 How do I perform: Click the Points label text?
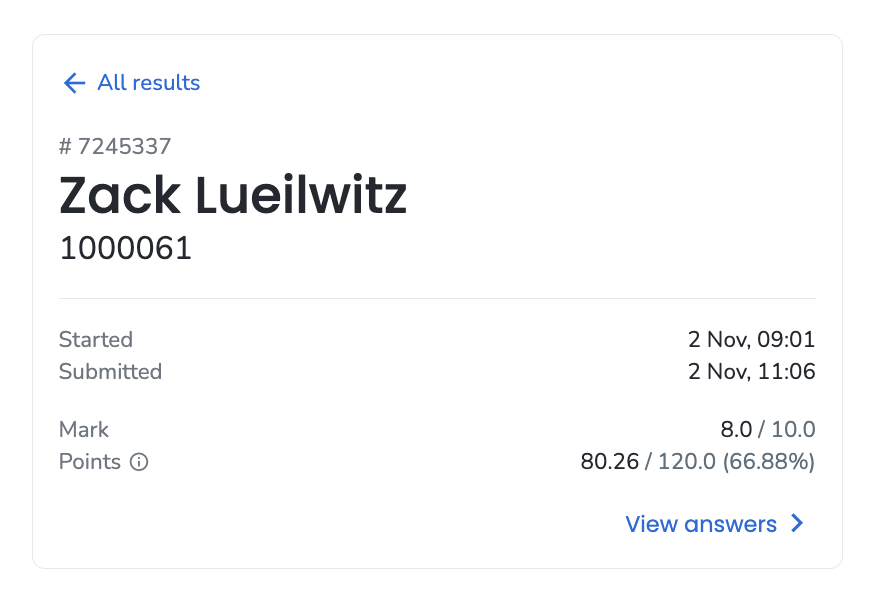pyautogui.click(x=90, y=462)
